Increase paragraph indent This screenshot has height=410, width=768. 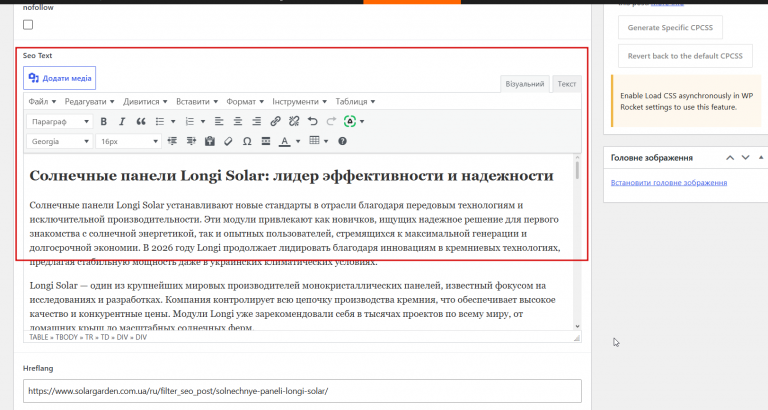(x=191, y=141)
